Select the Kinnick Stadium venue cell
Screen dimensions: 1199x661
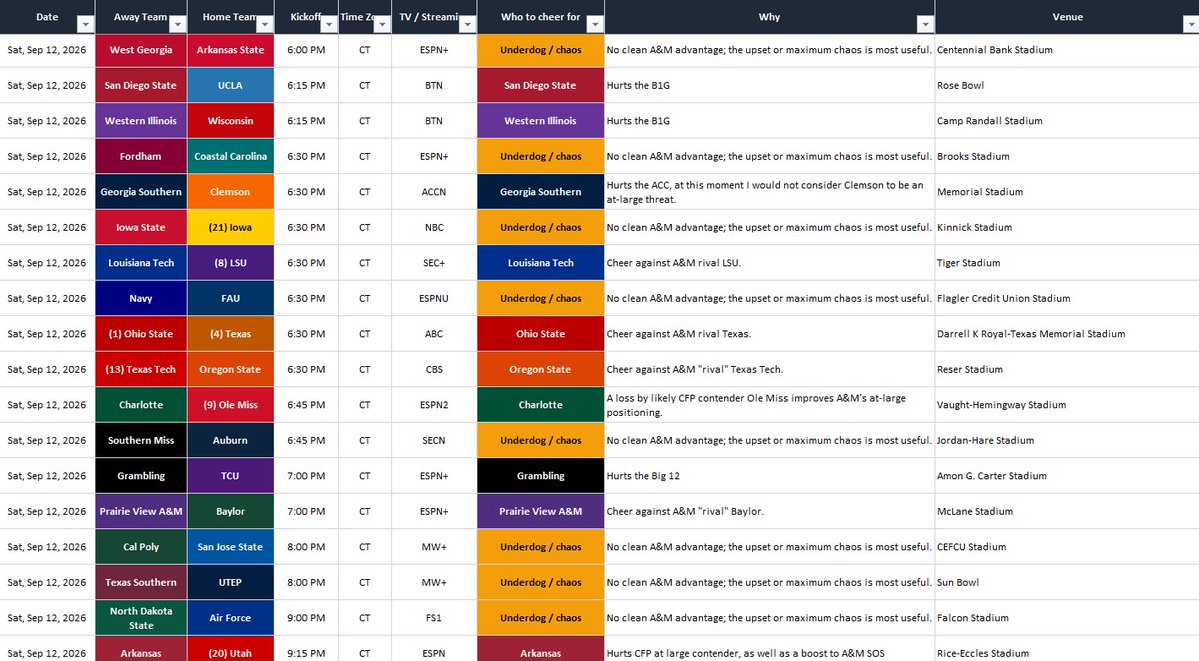[x=1067, y=227]
